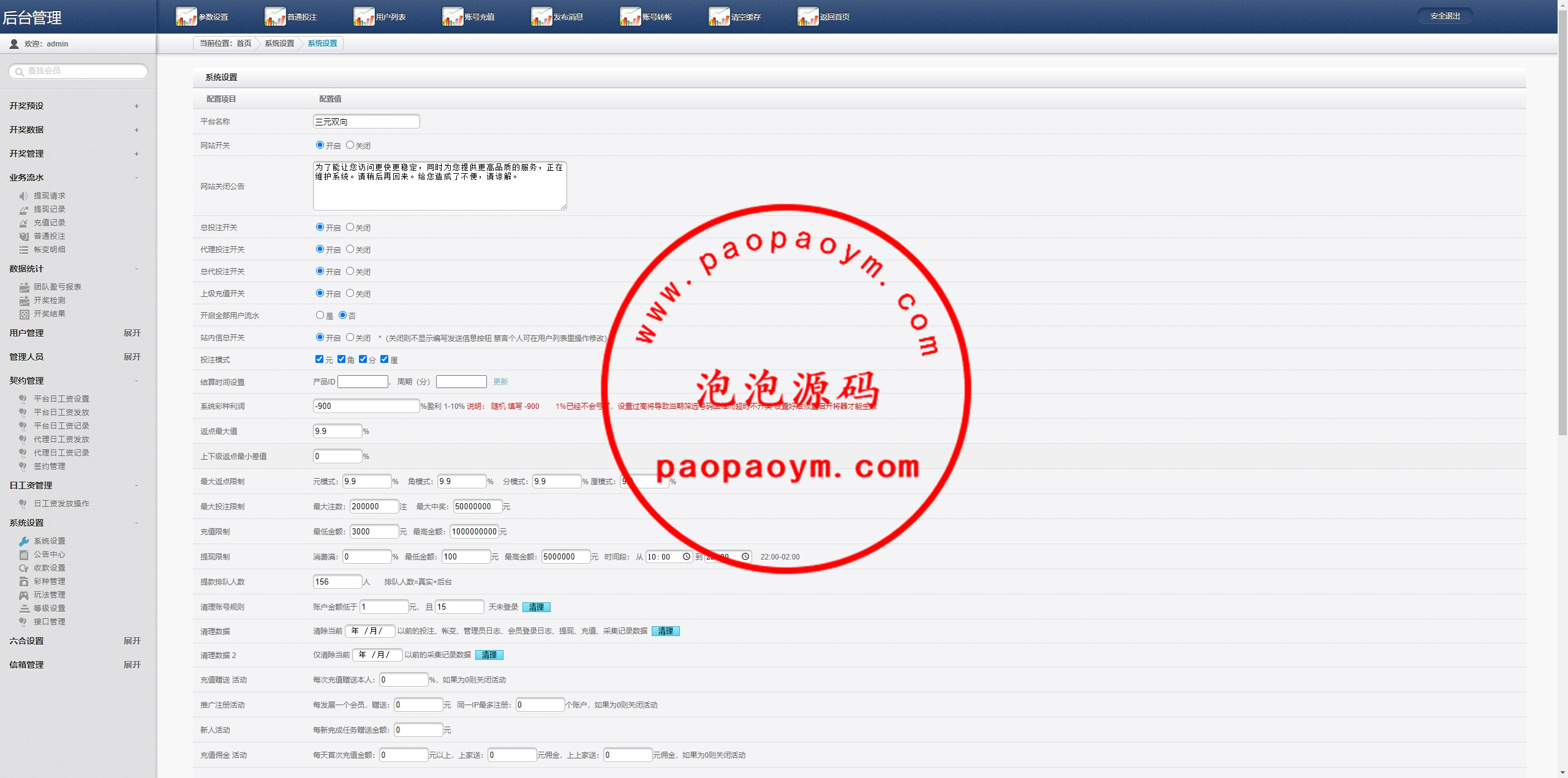Set 总投注开关 to 关闭
This screenshot has width=1568, height=778.
click(350, 227)
